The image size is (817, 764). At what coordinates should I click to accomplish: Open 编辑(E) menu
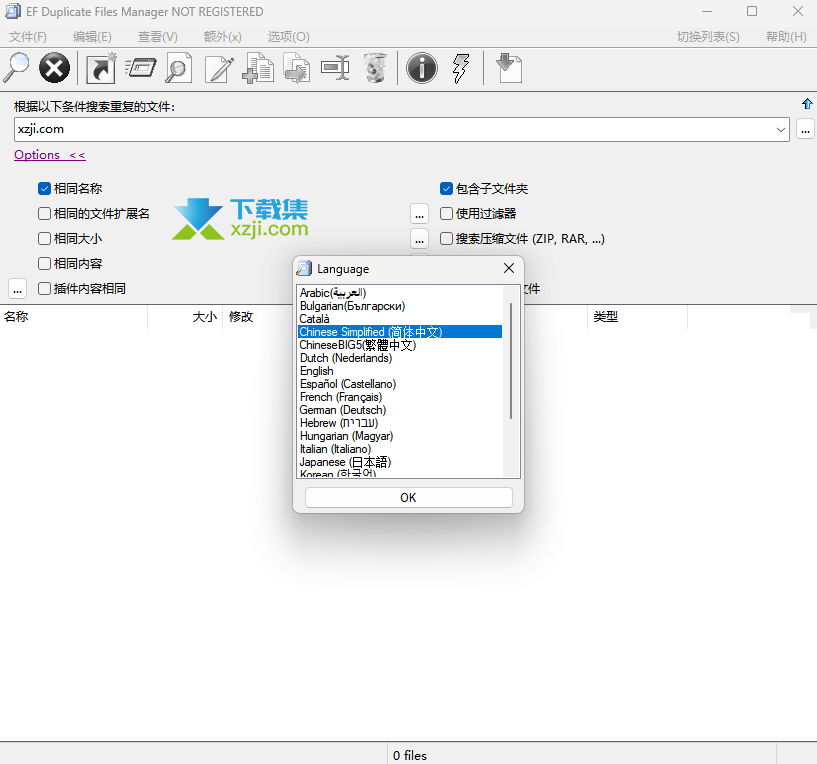tap(92, 36)
